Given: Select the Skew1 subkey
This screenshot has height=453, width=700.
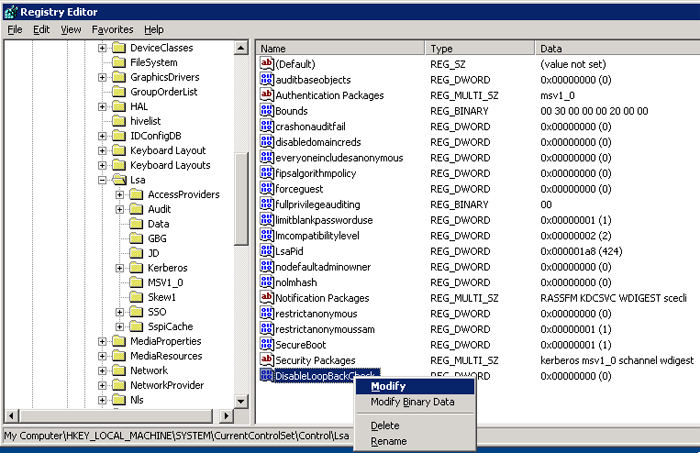Looking at the screenshot, I should (x=162, y=297).
